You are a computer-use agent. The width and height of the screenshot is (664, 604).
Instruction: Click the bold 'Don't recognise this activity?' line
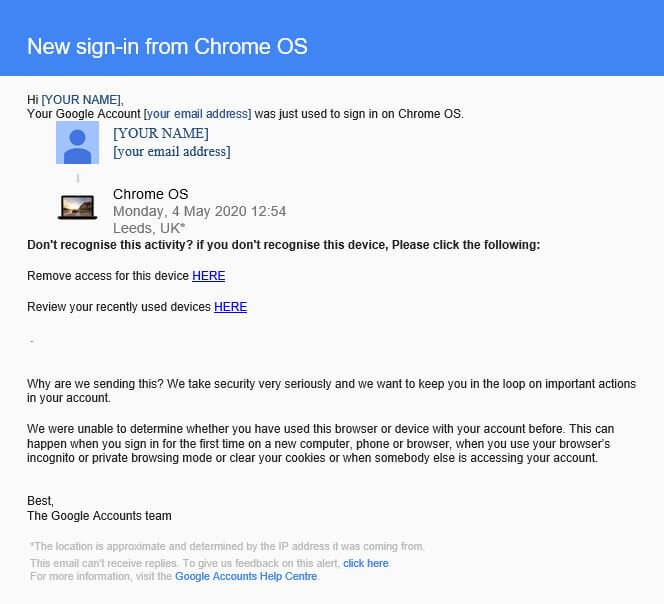(x=284, y=245)
